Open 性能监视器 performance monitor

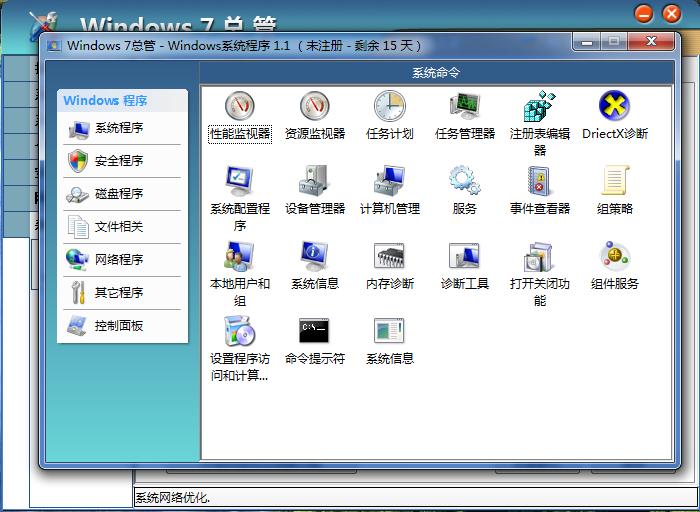click(240, 116)
